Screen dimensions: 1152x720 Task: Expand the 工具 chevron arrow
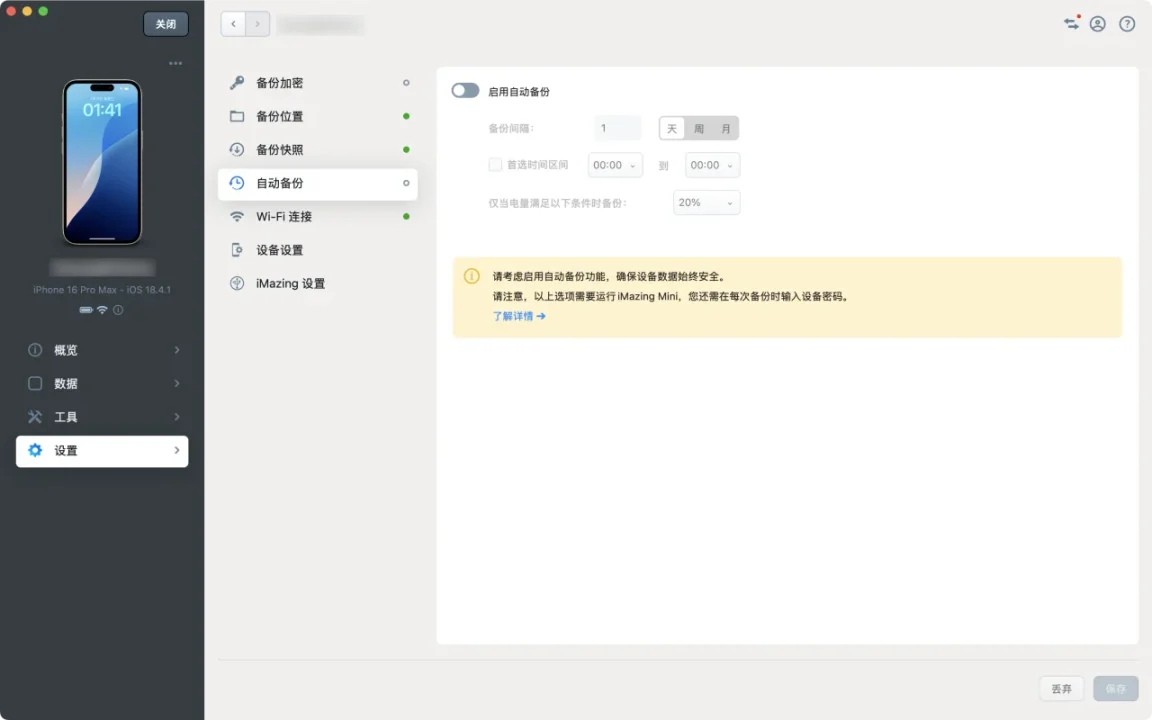[177, 417]
